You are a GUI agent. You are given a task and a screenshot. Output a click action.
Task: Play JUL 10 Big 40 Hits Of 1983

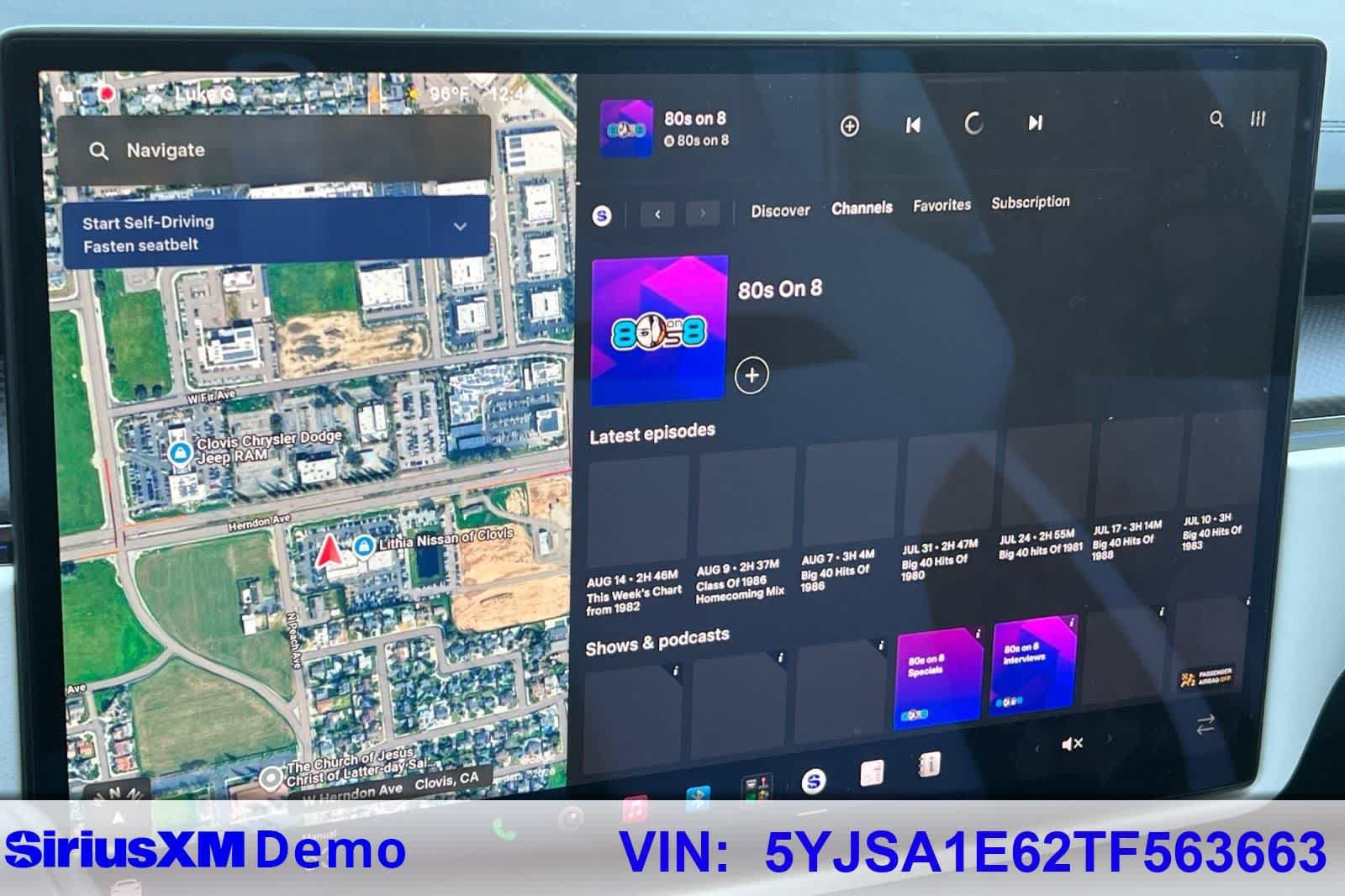(x=1219, y=482)
